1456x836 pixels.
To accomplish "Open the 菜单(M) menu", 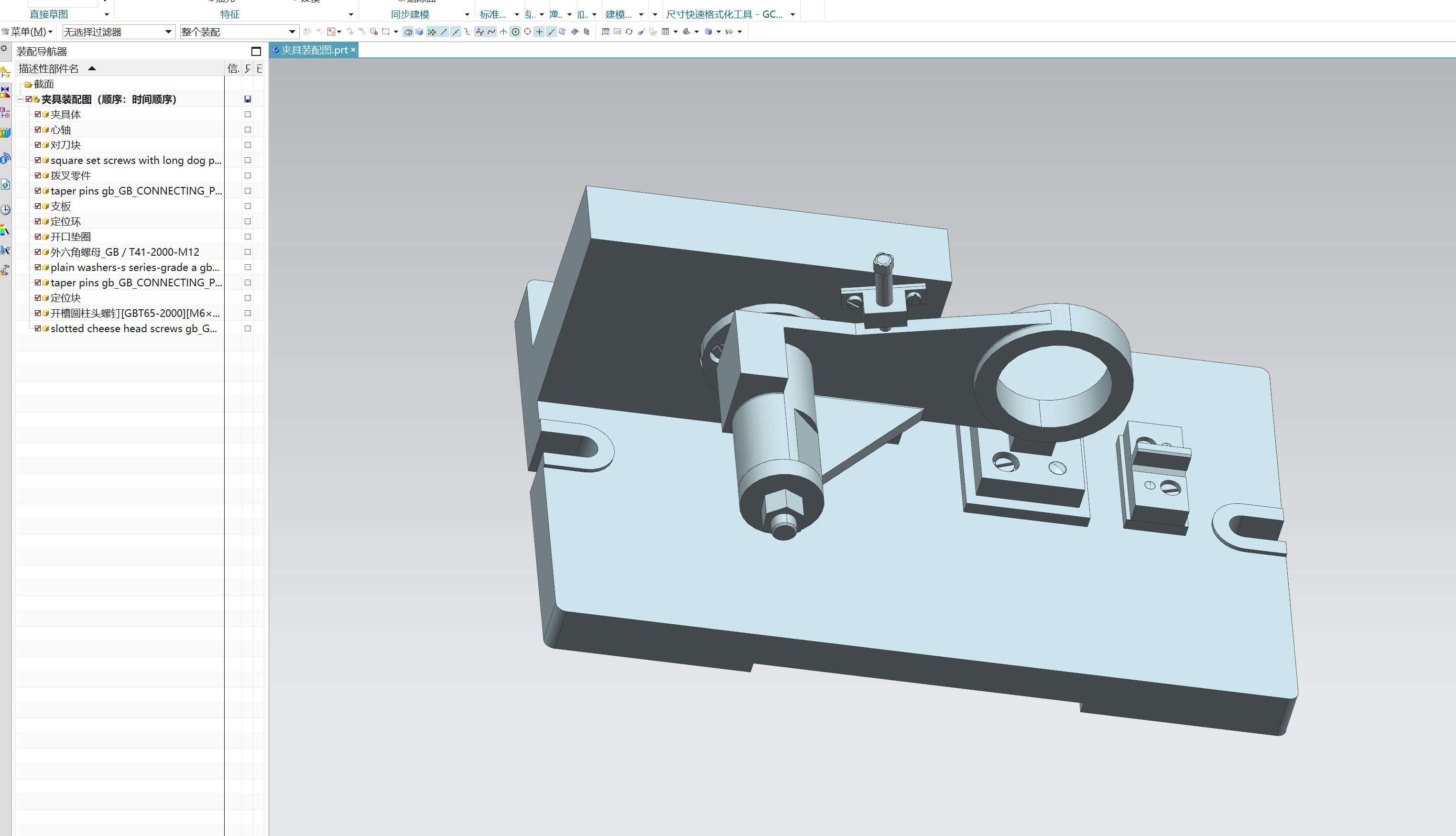I will (29, 32).
